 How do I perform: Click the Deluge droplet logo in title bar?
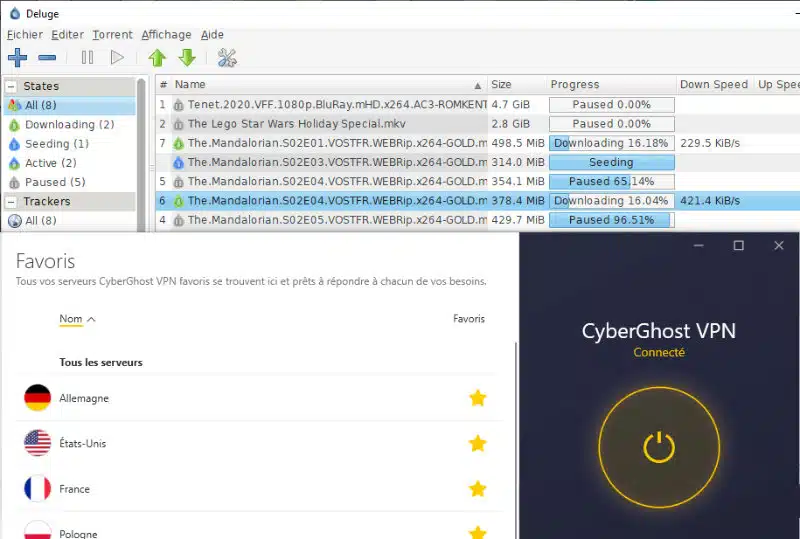click(x=15, y=13)
